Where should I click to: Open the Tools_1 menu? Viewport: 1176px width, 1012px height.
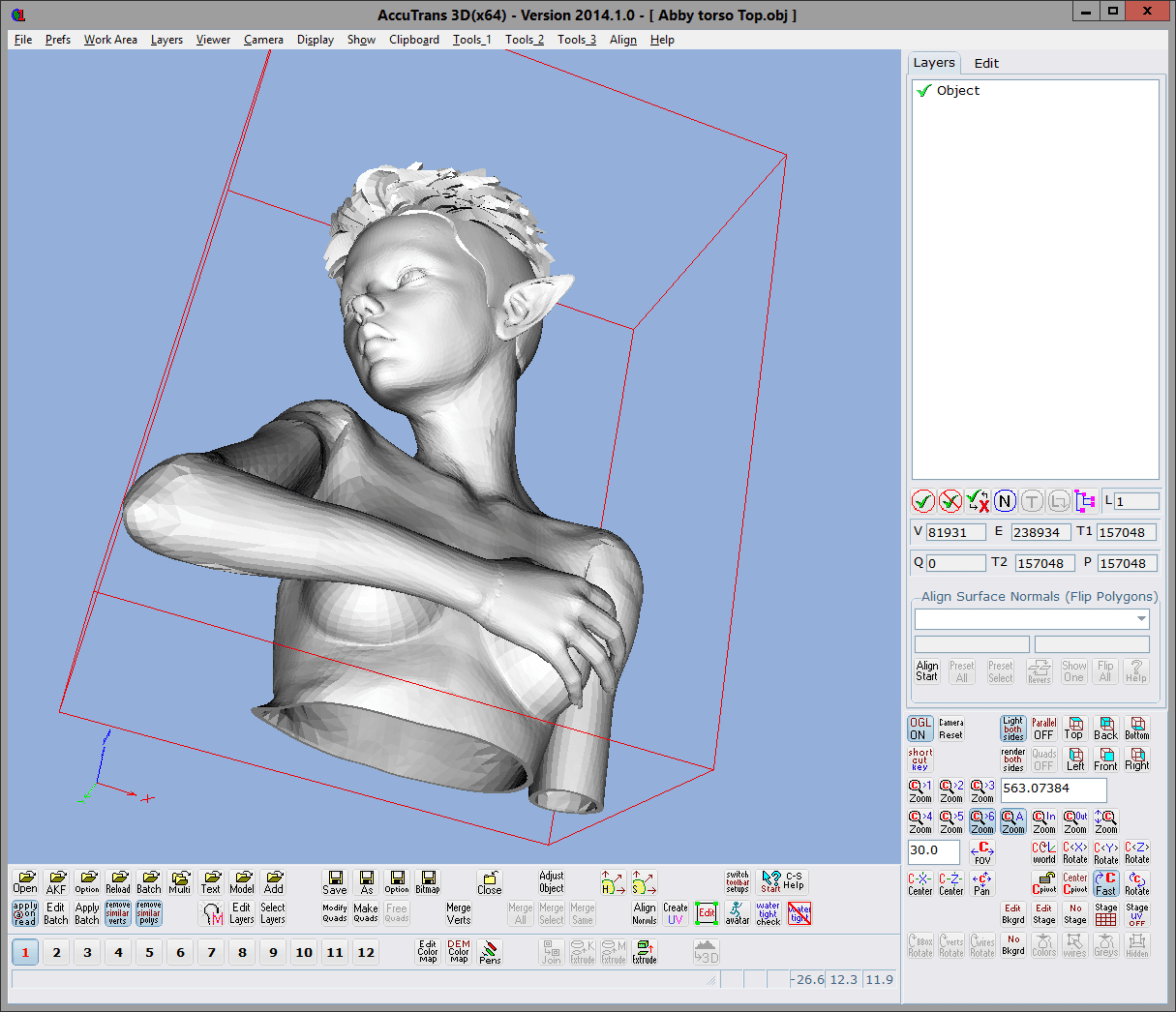[x=471, y=40]
